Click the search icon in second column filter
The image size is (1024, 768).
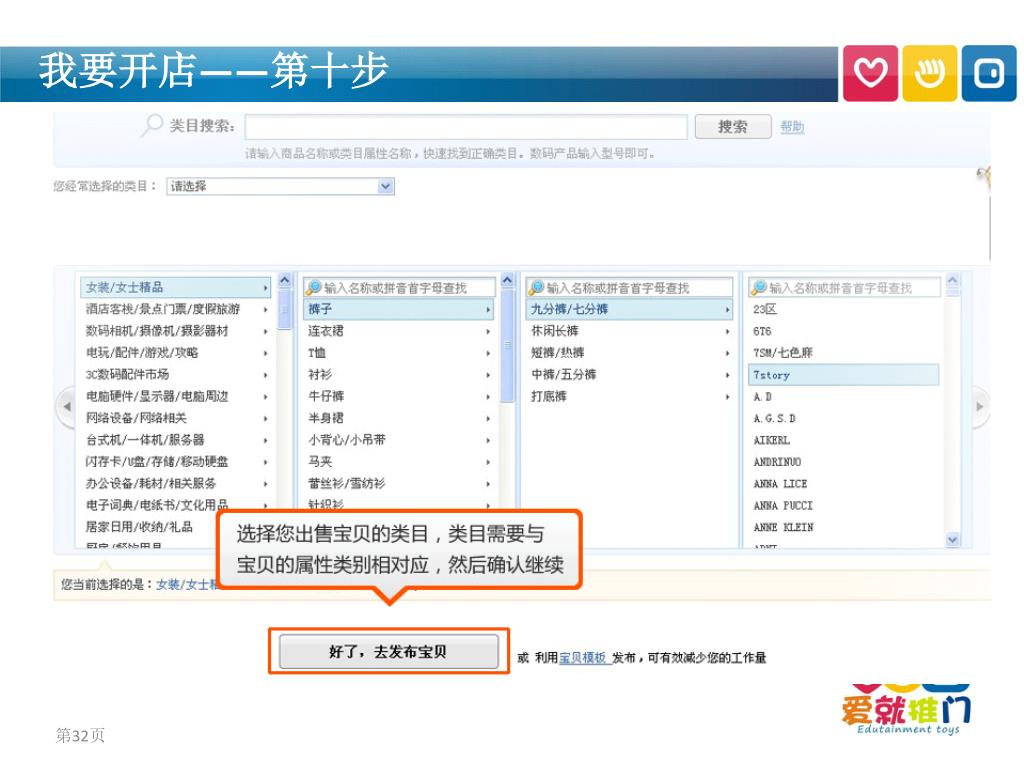pyautogui.click(x=313, y=287)
